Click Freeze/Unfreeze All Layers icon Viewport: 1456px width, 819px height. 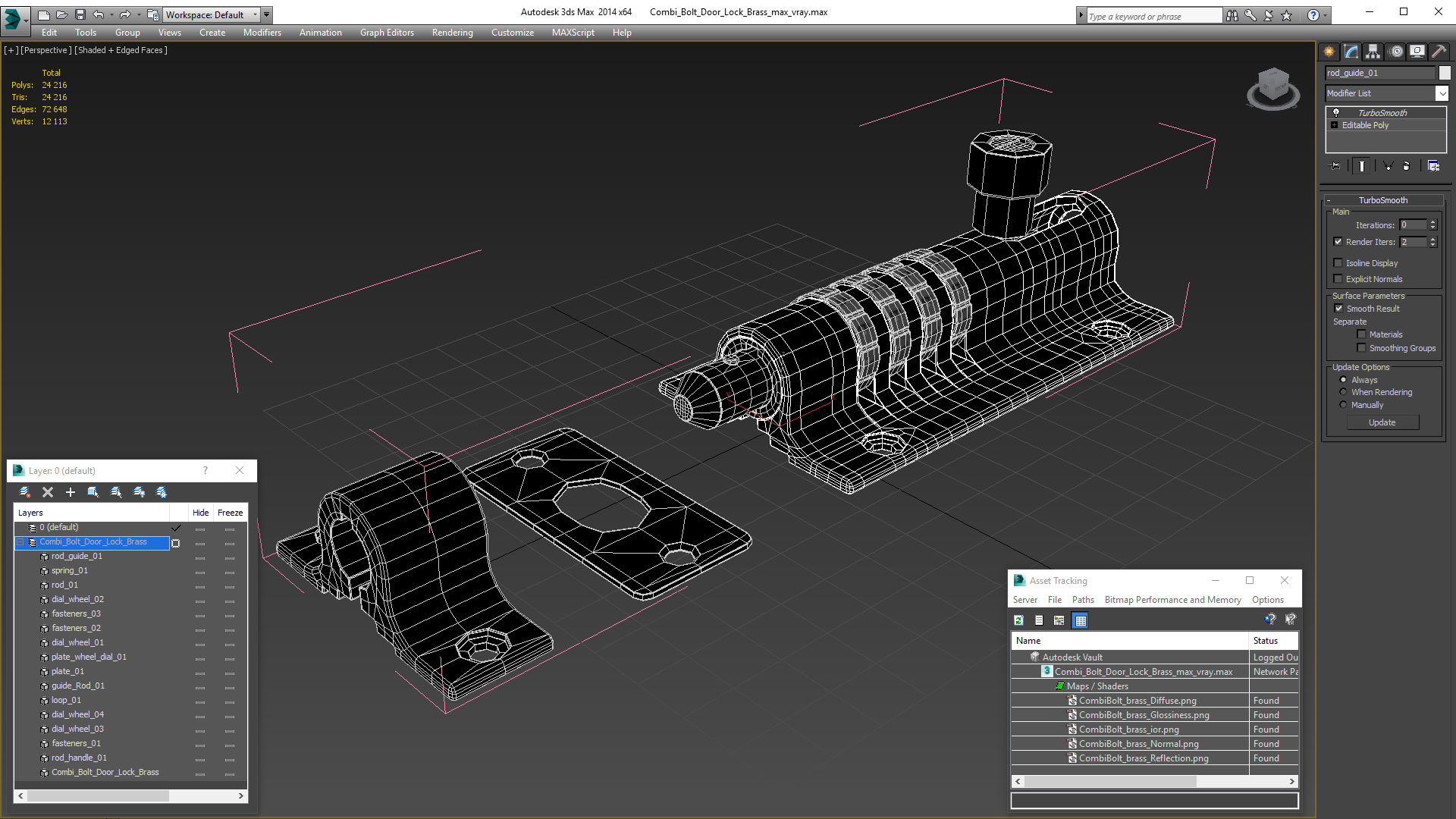tap(162, 492)
